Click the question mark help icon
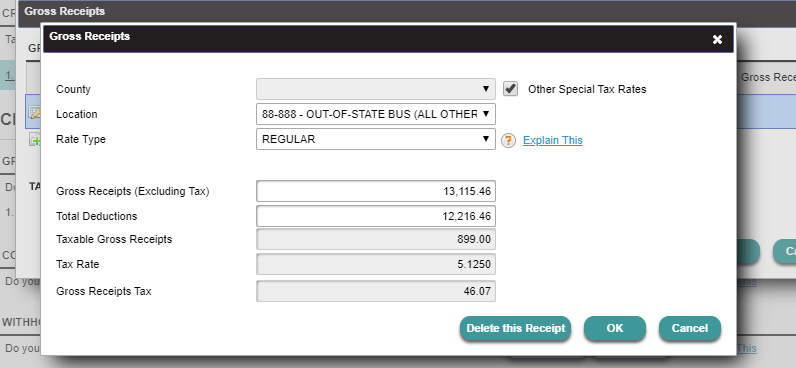 tap(508, 141)
